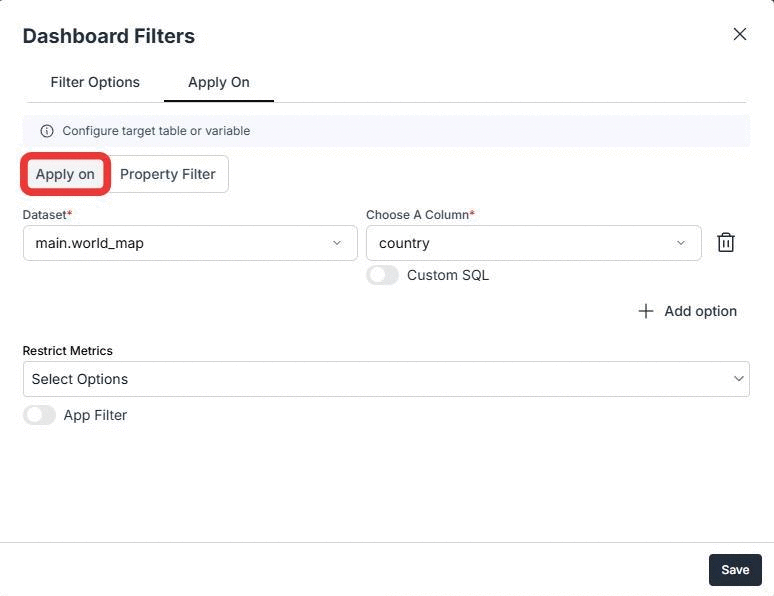Click the info icon in the hint bar
The width and height of the screenshot is (774, 596).
tap(46, 131)
